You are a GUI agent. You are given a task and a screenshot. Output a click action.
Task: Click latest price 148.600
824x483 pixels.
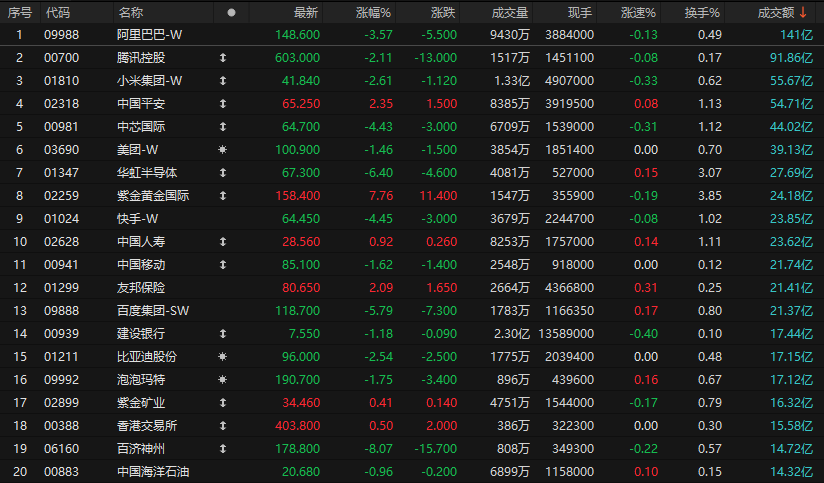coord(297,35)
